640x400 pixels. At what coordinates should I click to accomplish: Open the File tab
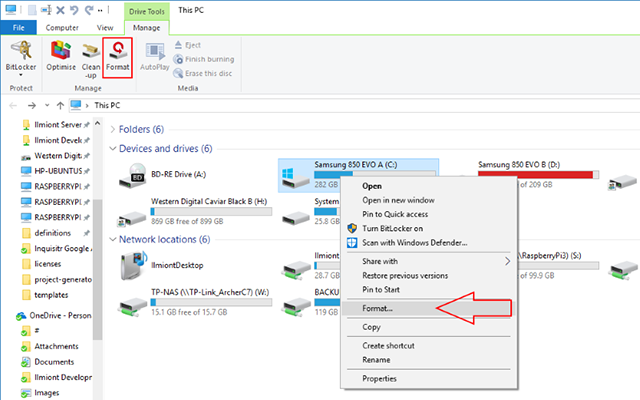click(18, 28)
